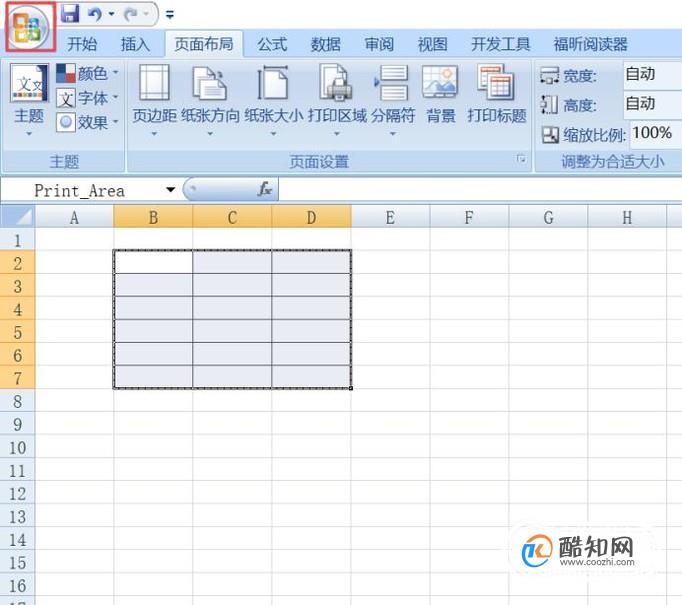The image size is (682, 605).
Task: Click the Name Box showing Print_Area
Action: pos(82,190)
